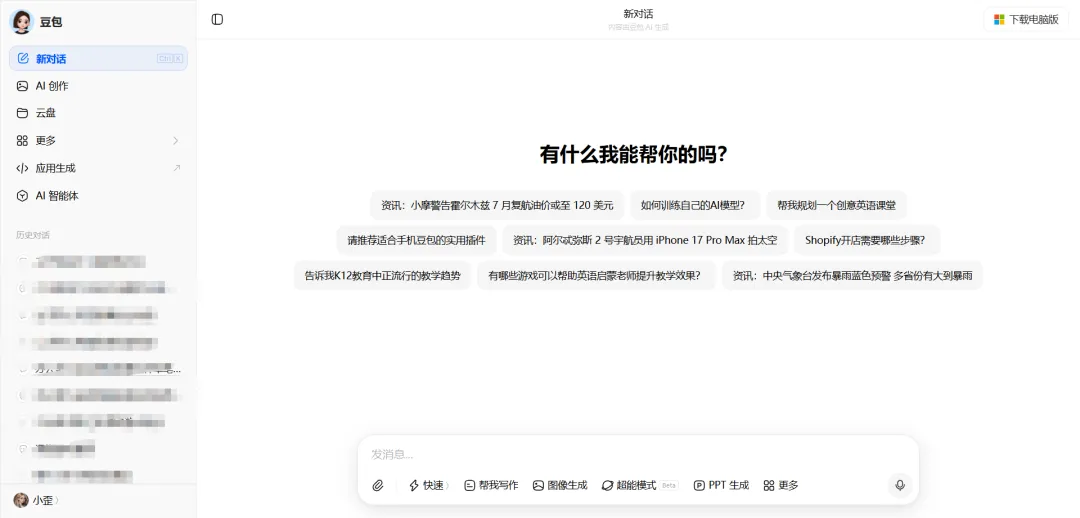
Task: Open the 快速 mode dropdown
Action: (x=429, y=486)
